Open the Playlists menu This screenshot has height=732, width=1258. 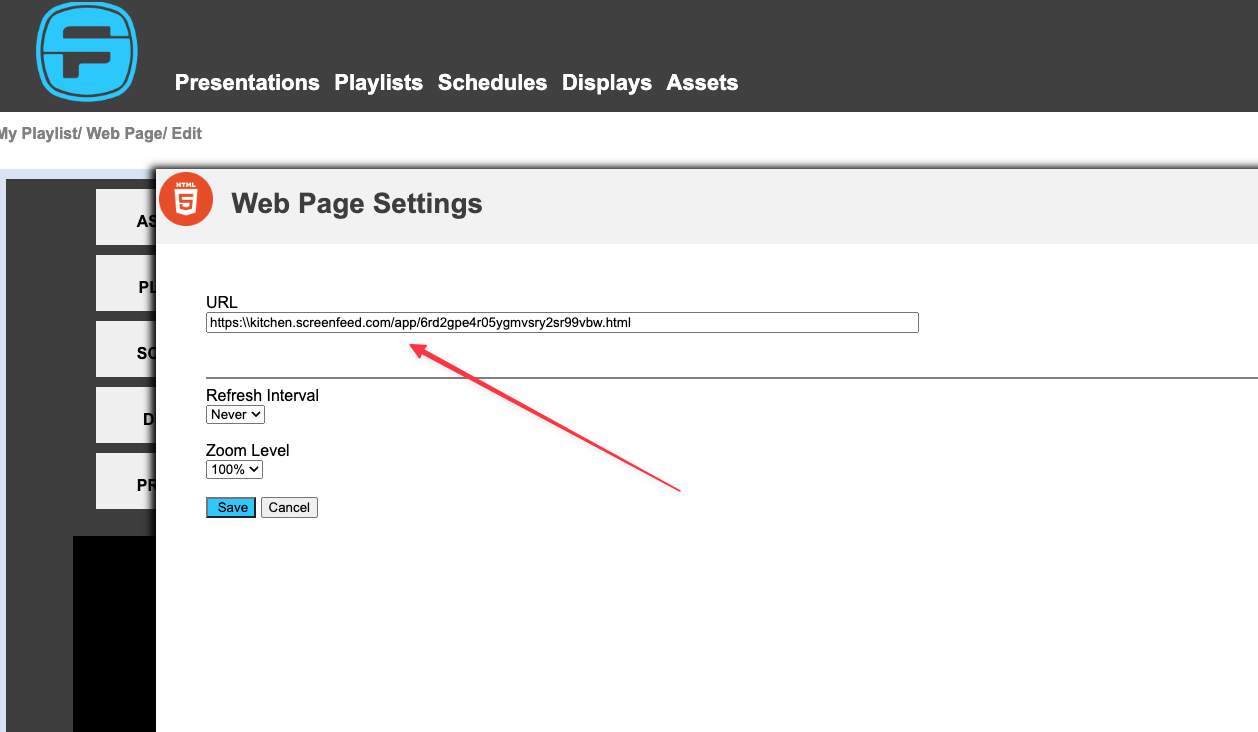[378, 83]
